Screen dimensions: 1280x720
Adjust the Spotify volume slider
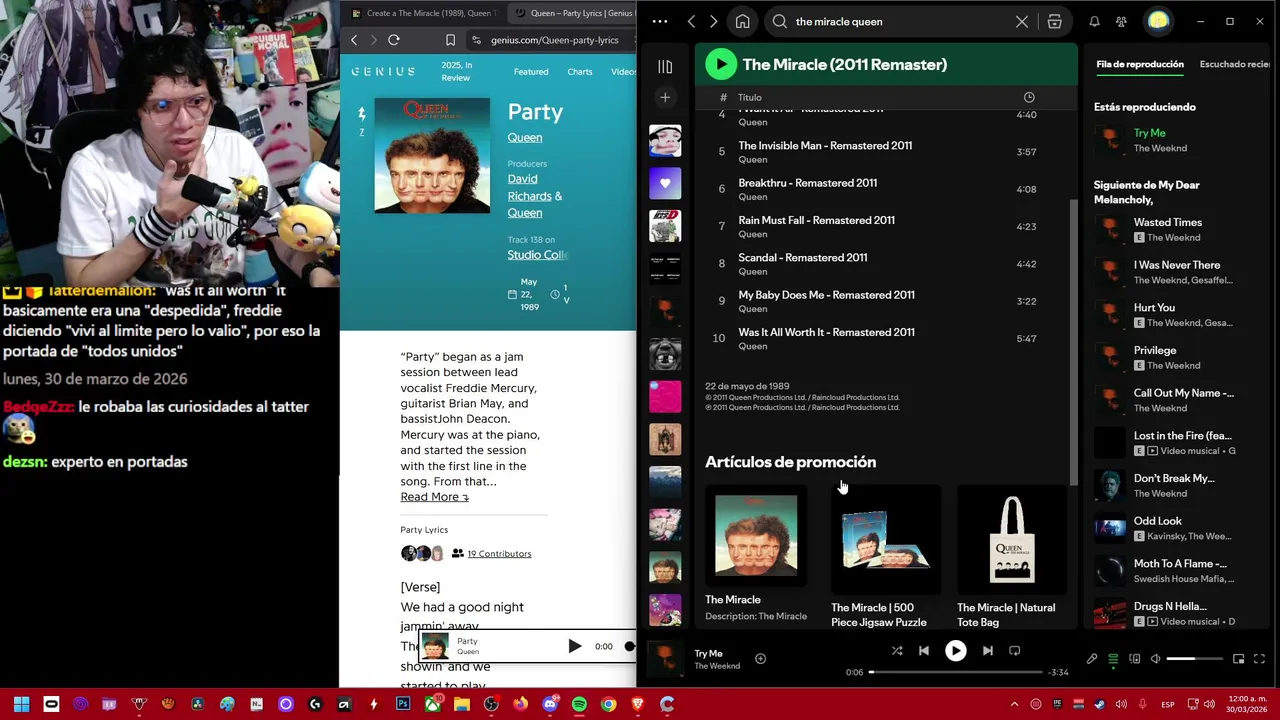point(1195,659)
